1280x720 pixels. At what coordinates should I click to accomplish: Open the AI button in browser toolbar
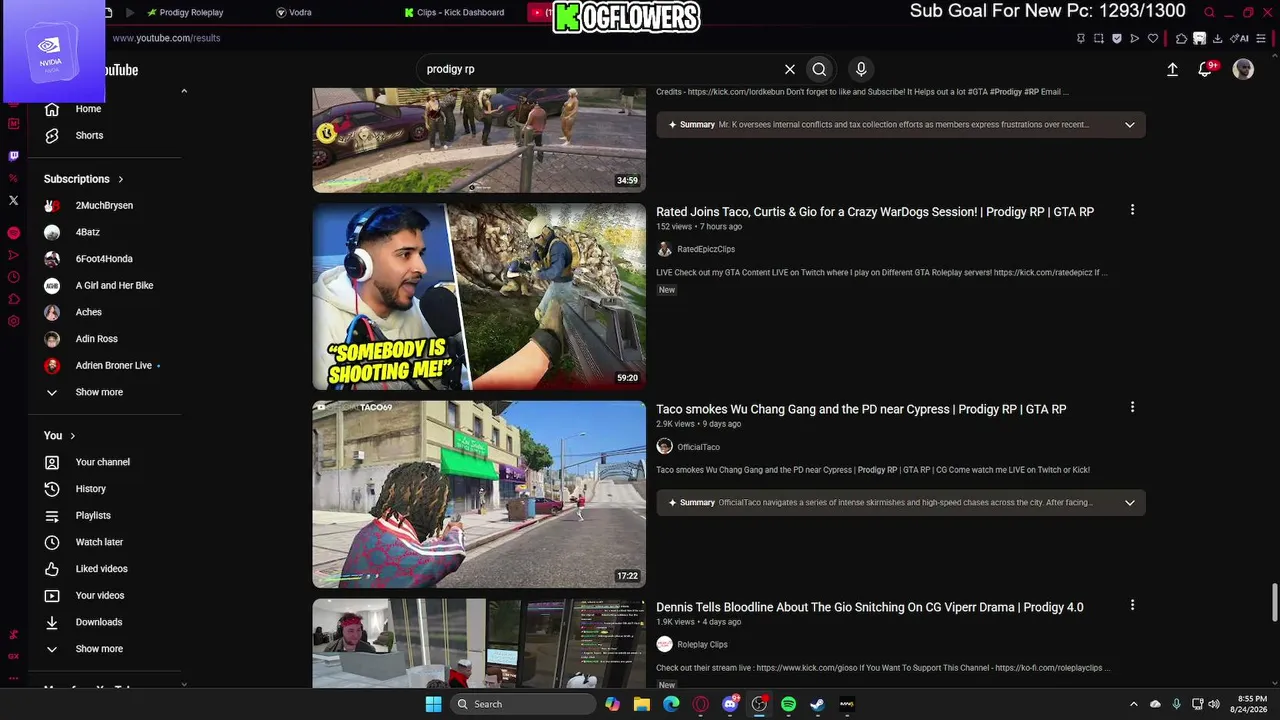[x=1241, y=39]
